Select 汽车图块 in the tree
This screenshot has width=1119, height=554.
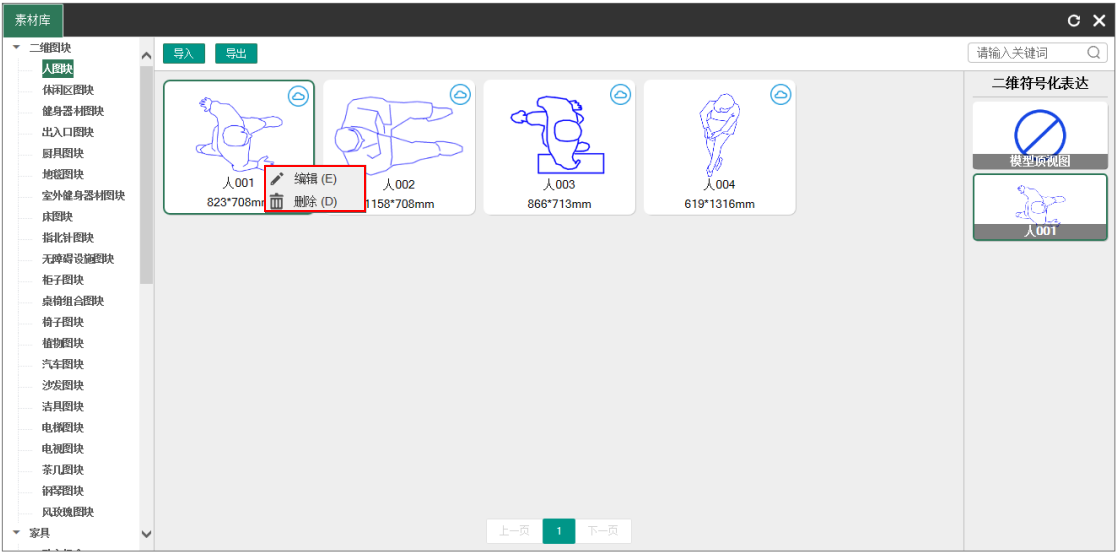[x=63, y=364]
